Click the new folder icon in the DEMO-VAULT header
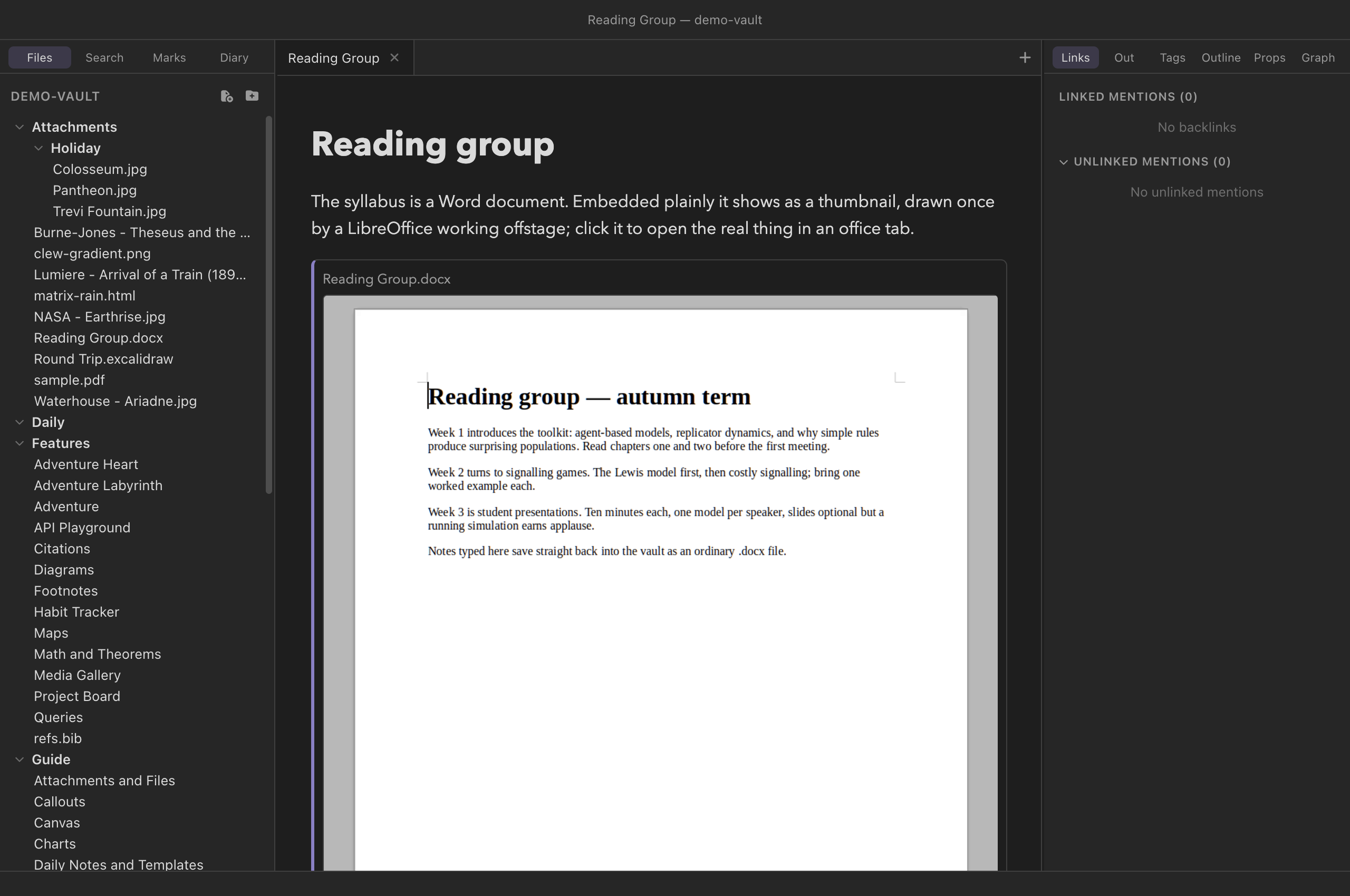This screenshot has height=896, width=1350. click(252, 95)
